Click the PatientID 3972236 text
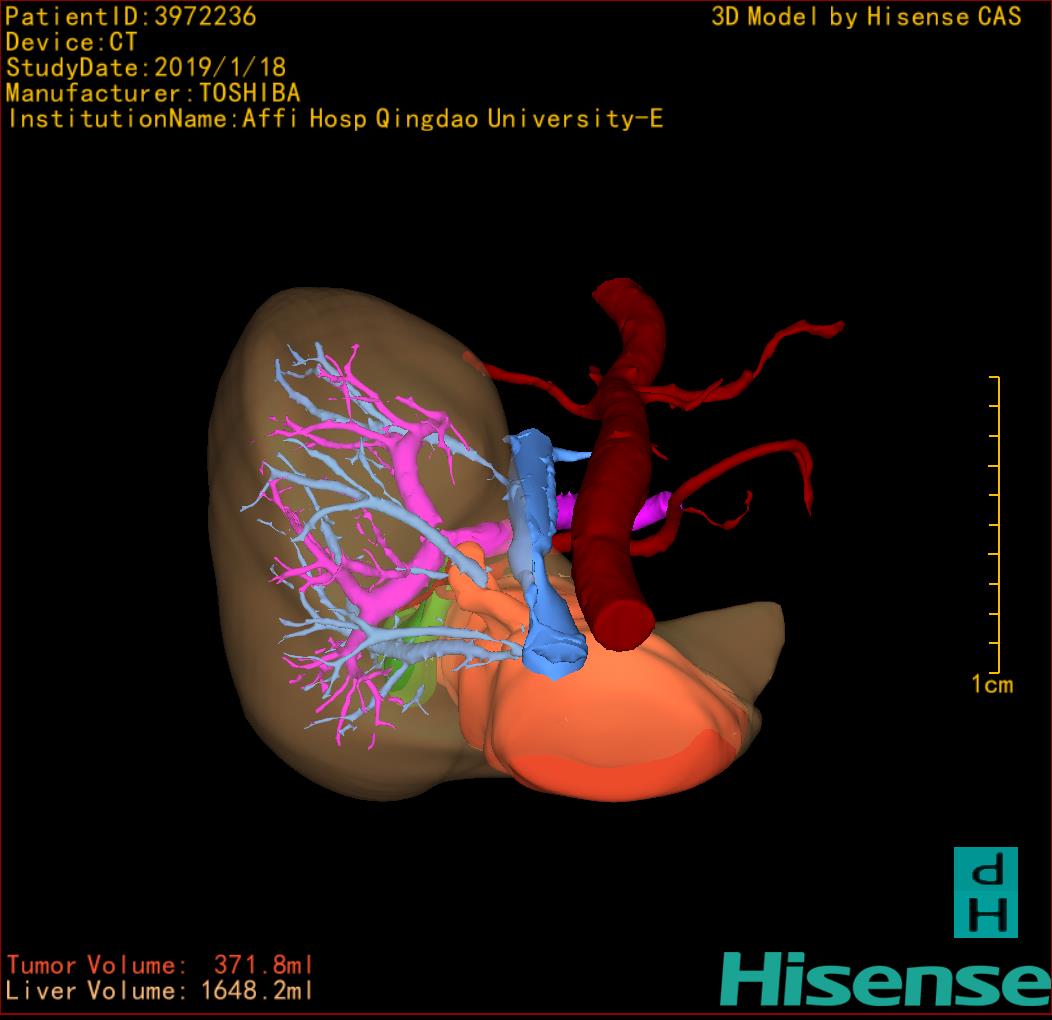Viewport: 1052px width, 1020px height. (131, 17)
